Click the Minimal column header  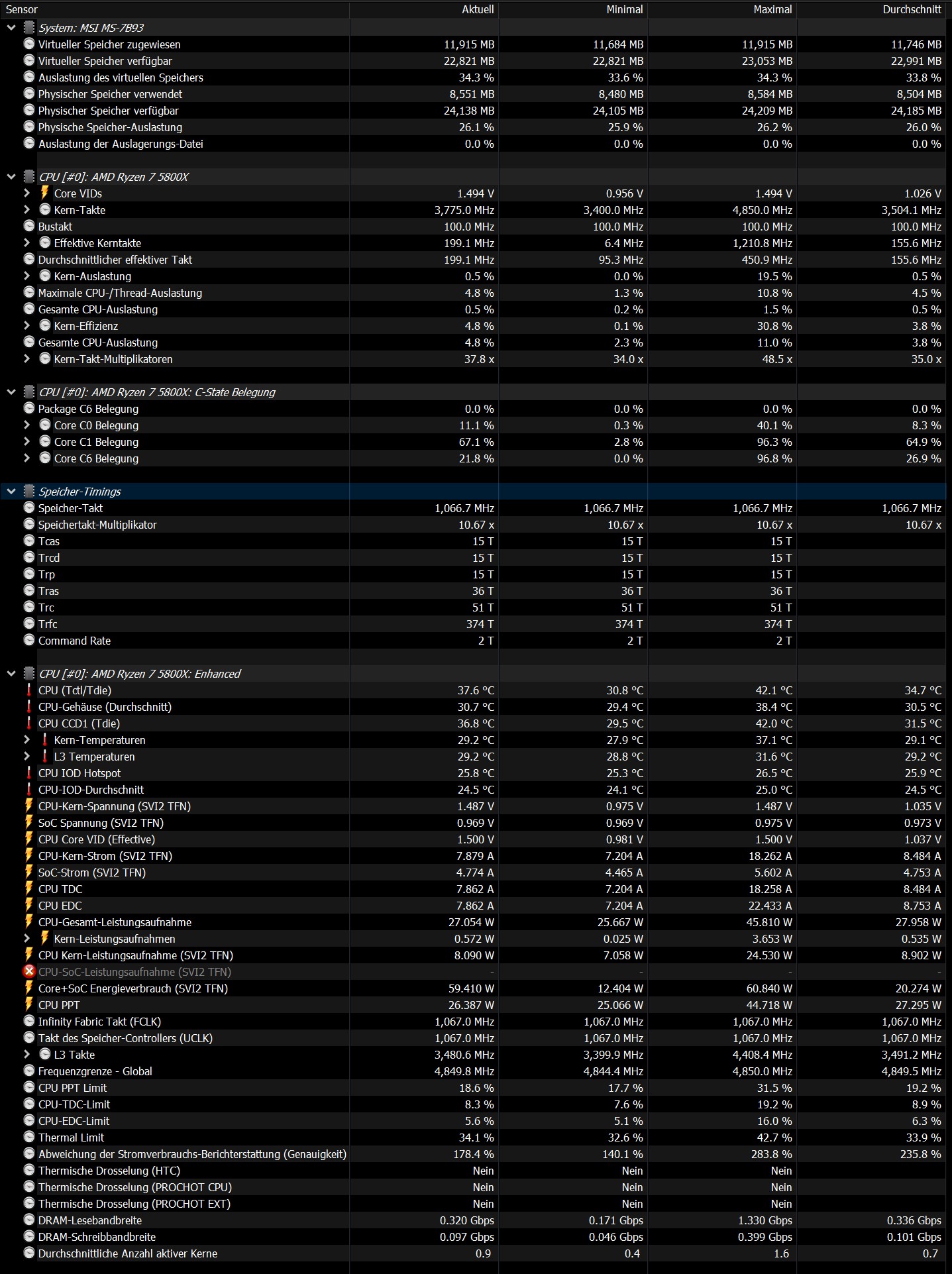click(573, 9)
